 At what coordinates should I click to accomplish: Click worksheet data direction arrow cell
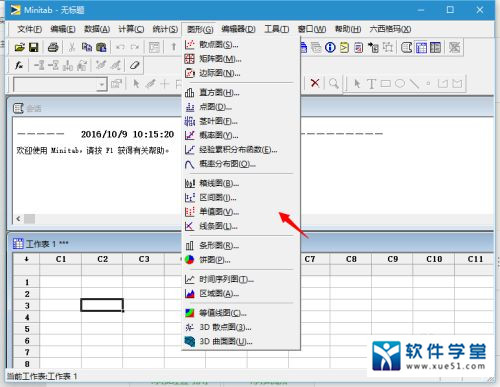pyautogui.click(x=26, y=259)
